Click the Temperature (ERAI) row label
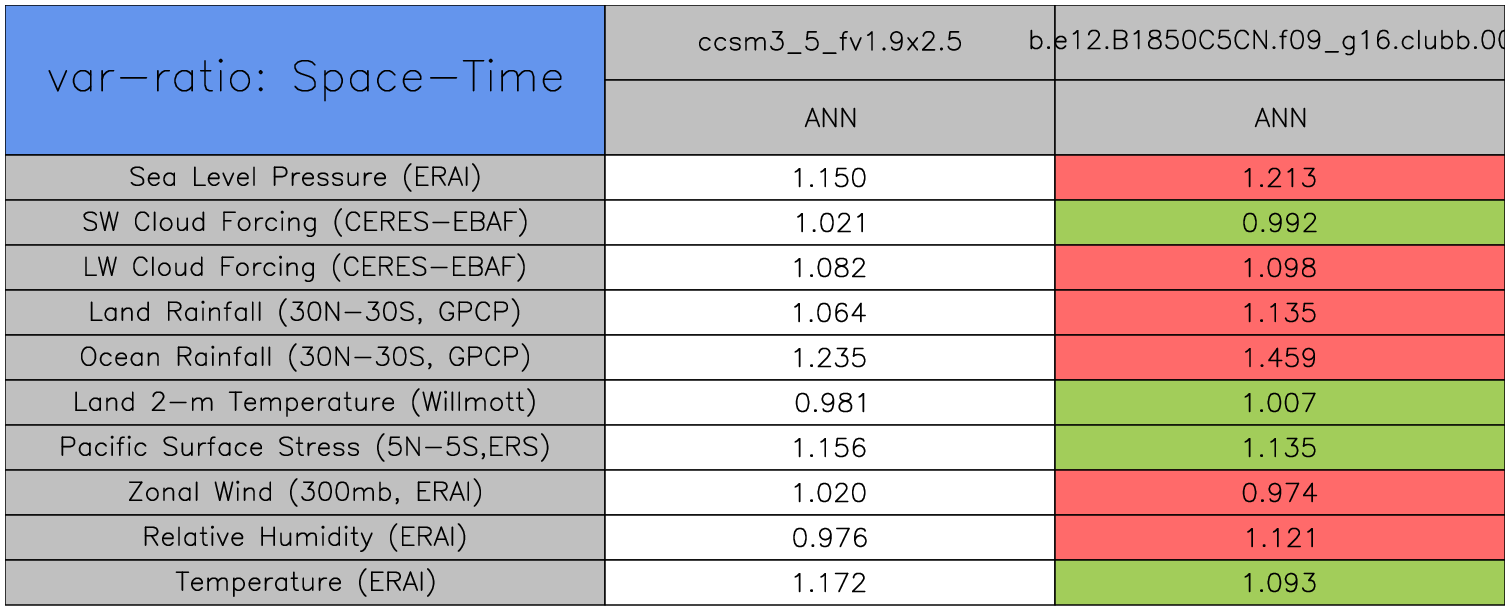This screenshot has height=611, width=1510. pyautogui.click(x=305, y=583)
